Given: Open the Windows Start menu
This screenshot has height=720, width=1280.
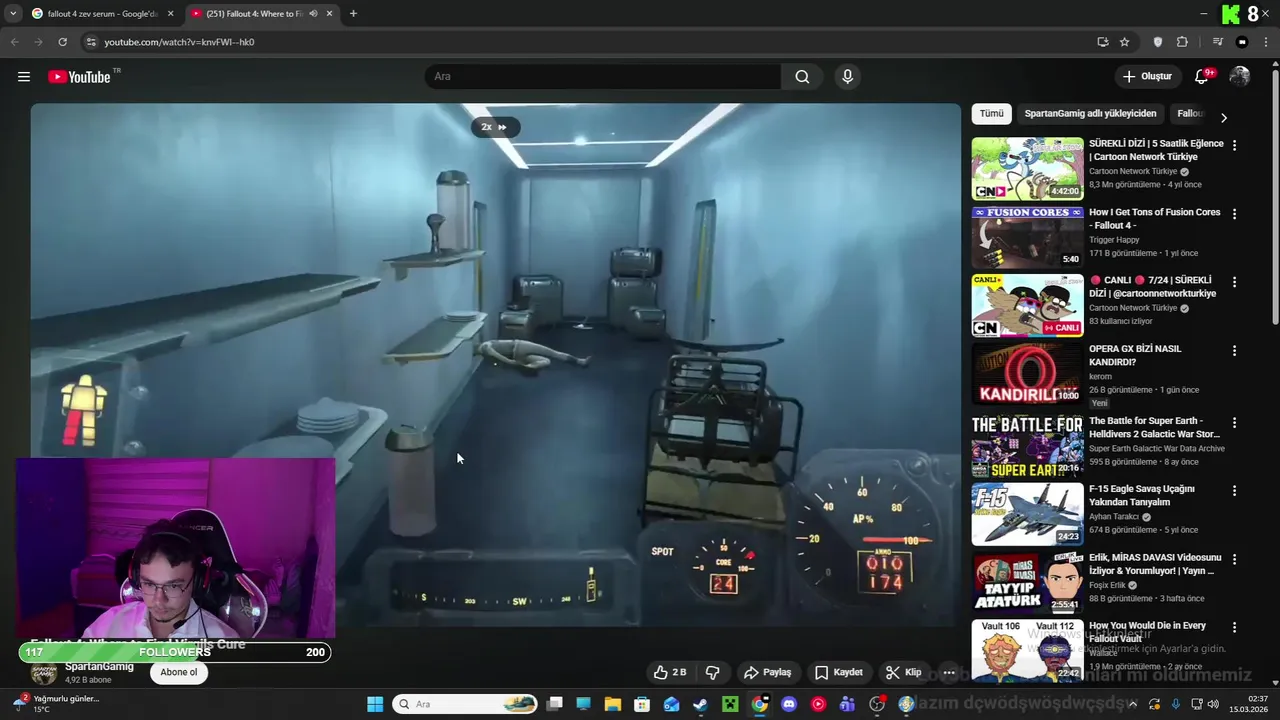Looking at the screenshot, I should (x=375, y=704).
